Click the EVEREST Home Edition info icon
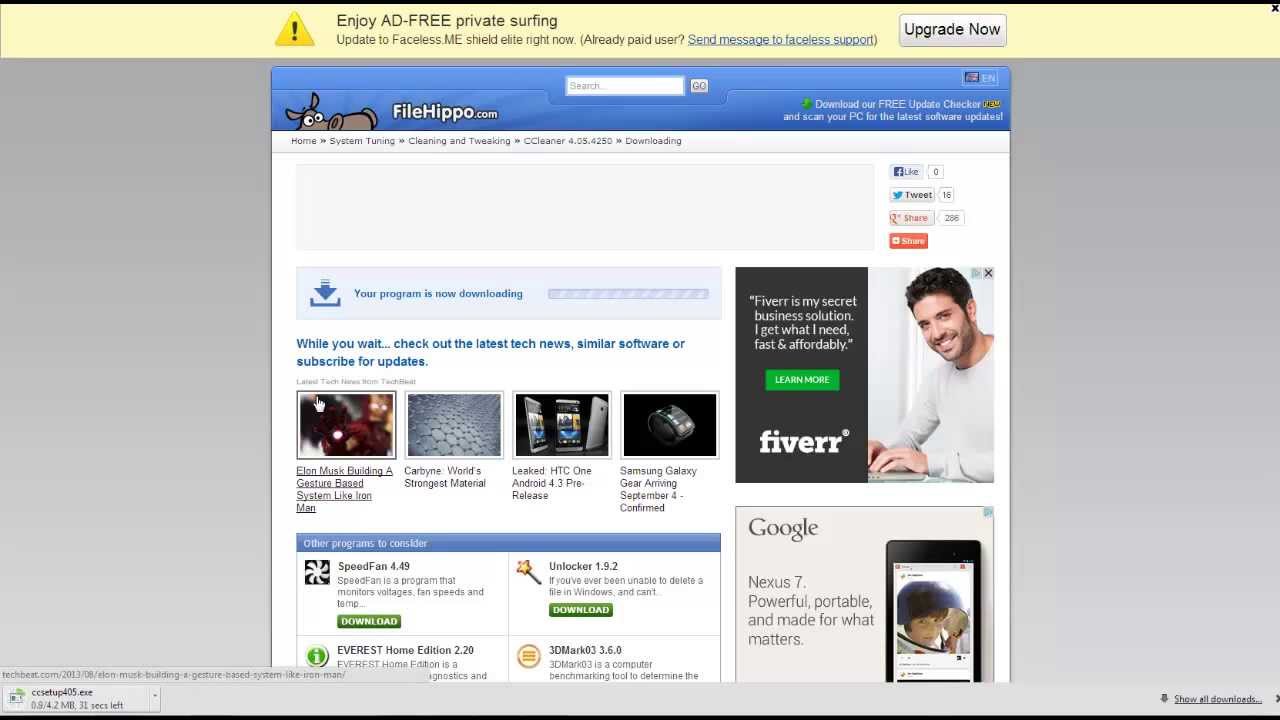1280x720 pixels. point(317,656)
